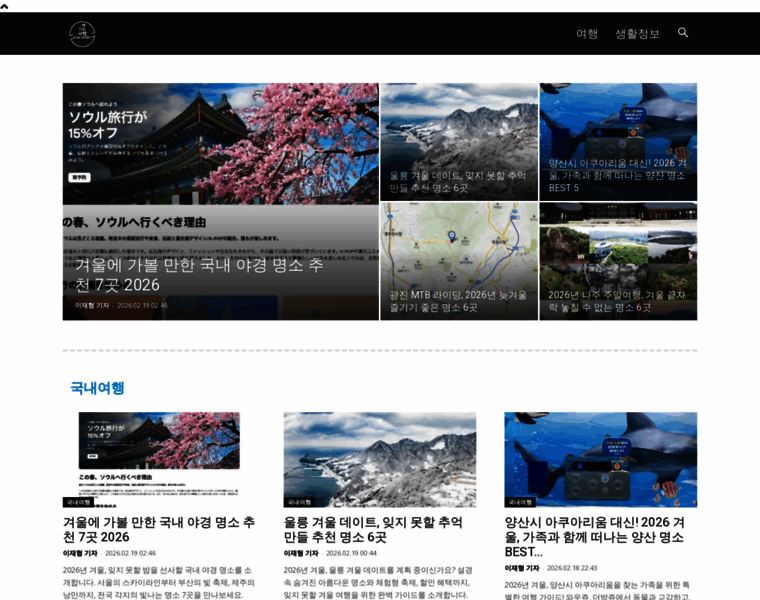Screen dimensions: 760x600
Task: Click author 이재형 기자 under 울릉 card
Action: pos(301,553)
